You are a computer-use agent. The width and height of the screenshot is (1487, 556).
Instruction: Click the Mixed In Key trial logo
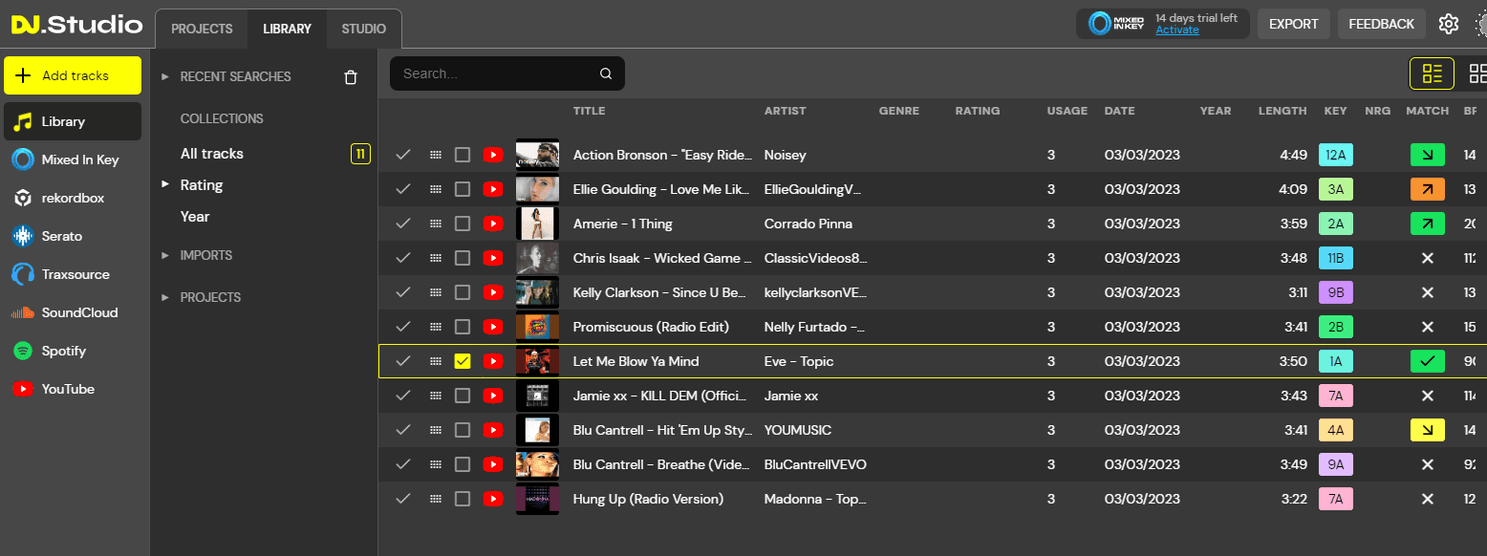1116,24
